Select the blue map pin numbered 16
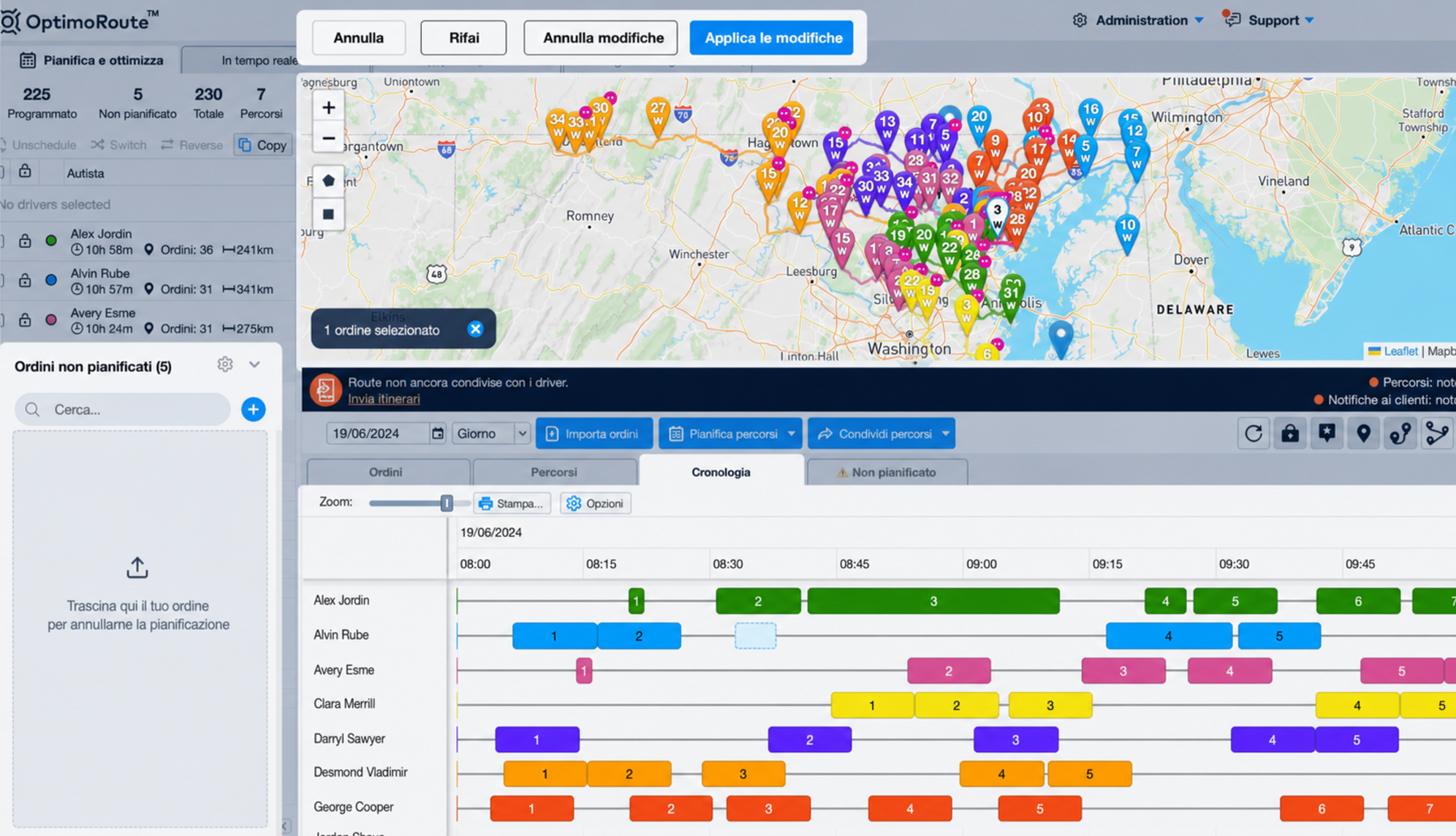This screenshot has height=836, width=1456. [1090, 117]
